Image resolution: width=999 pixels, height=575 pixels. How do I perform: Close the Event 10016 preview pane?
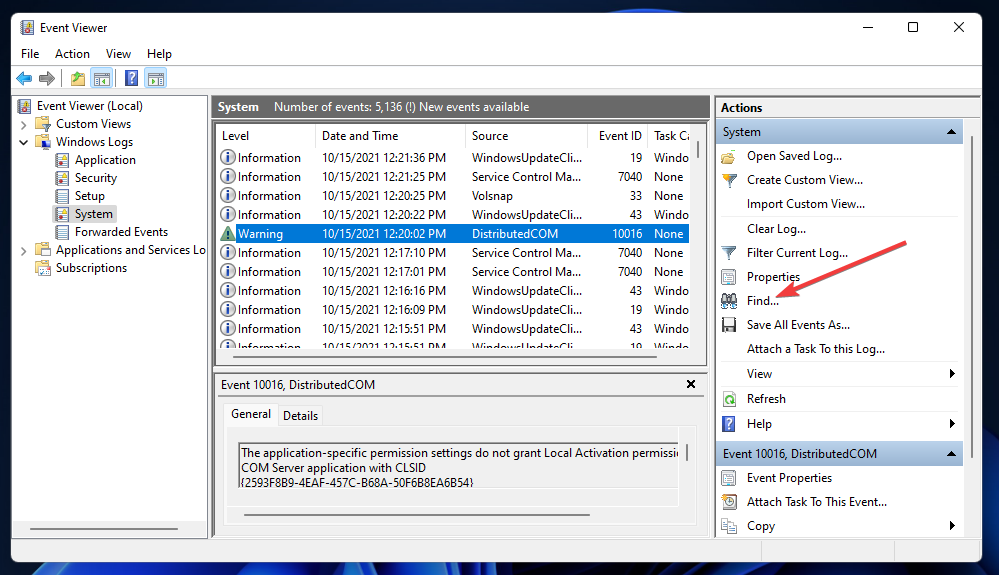[691, 384]
